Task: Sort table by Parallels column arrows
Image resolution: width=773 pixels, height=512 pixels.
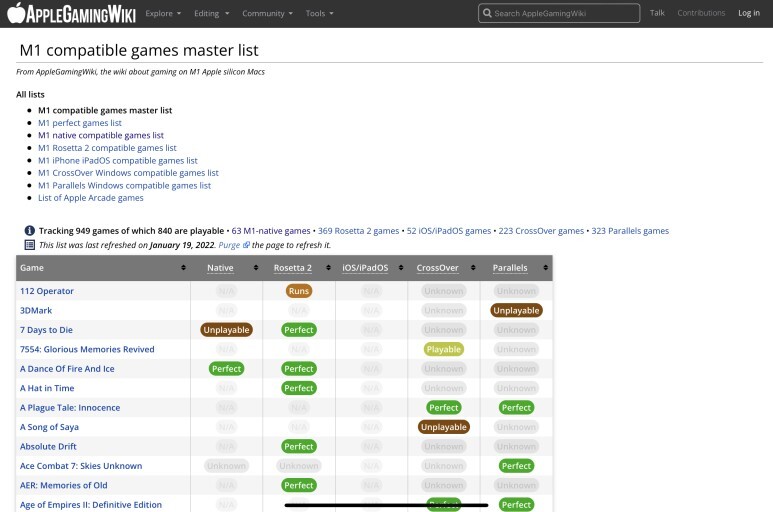Action: [546, 268]
